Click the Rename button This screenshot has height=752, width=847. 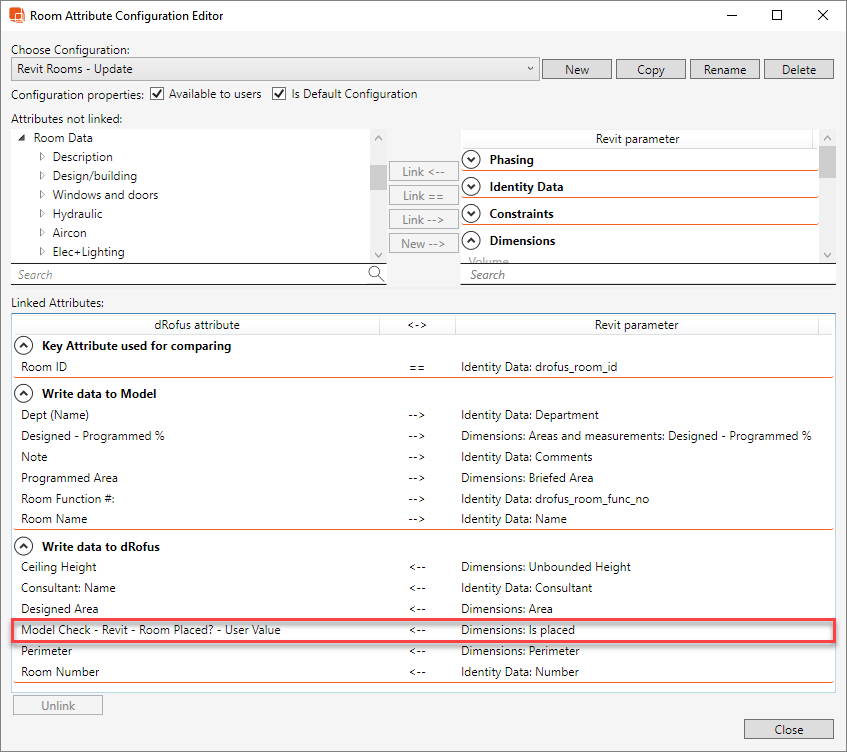click(x=724, y=69)
